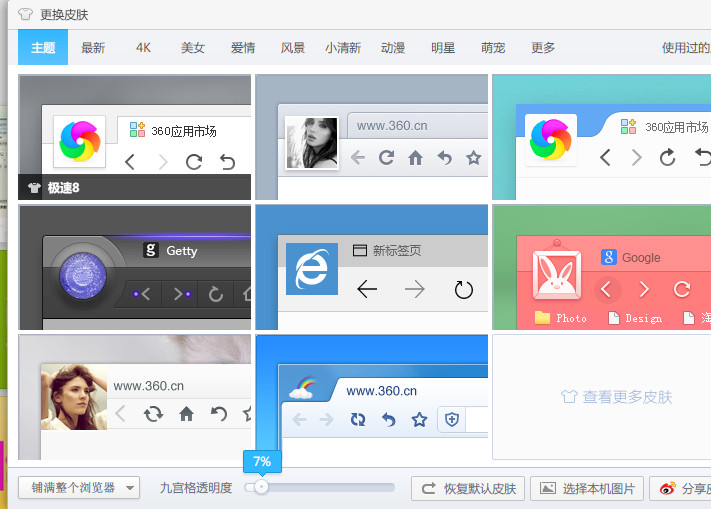This screenshot has width=711, height=509.
Task: Click the 360 logo in the teal skin preview
Action: (550, 140)
